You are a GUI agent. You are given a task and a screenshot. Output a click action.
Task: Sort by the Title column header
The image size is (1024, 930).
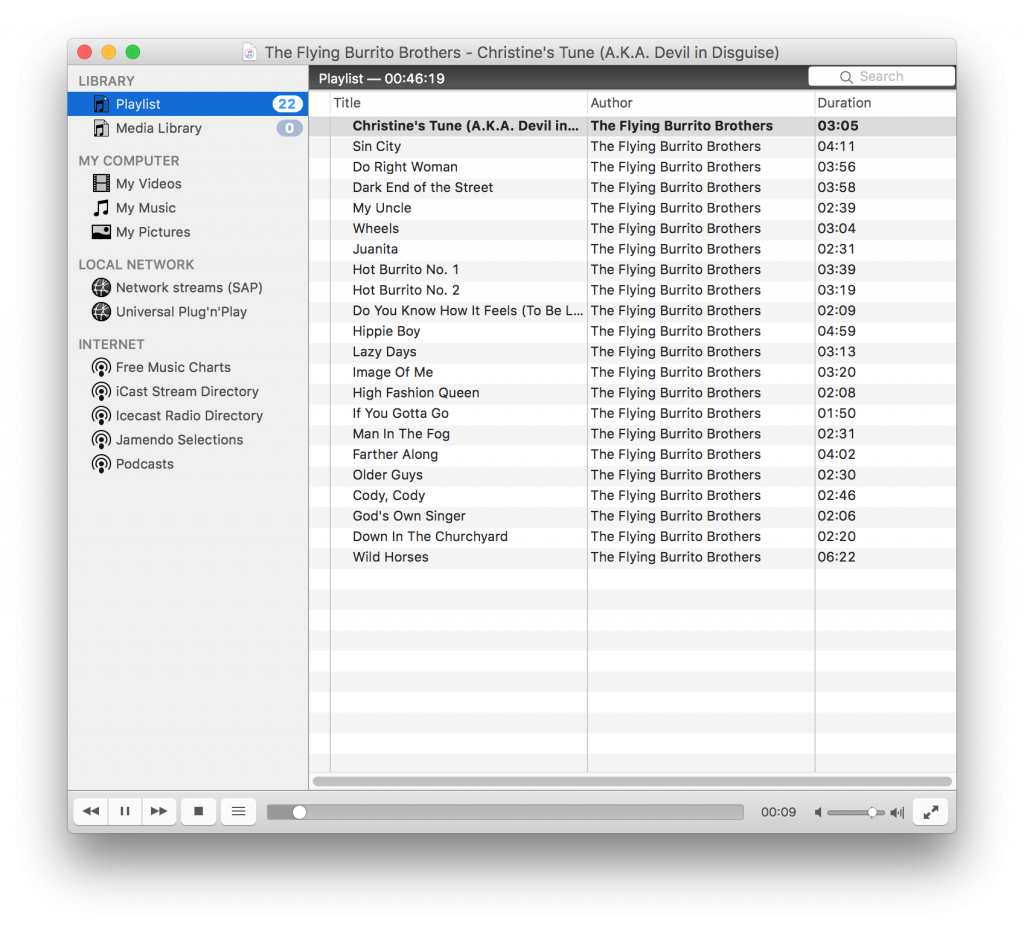coord(458,103)
